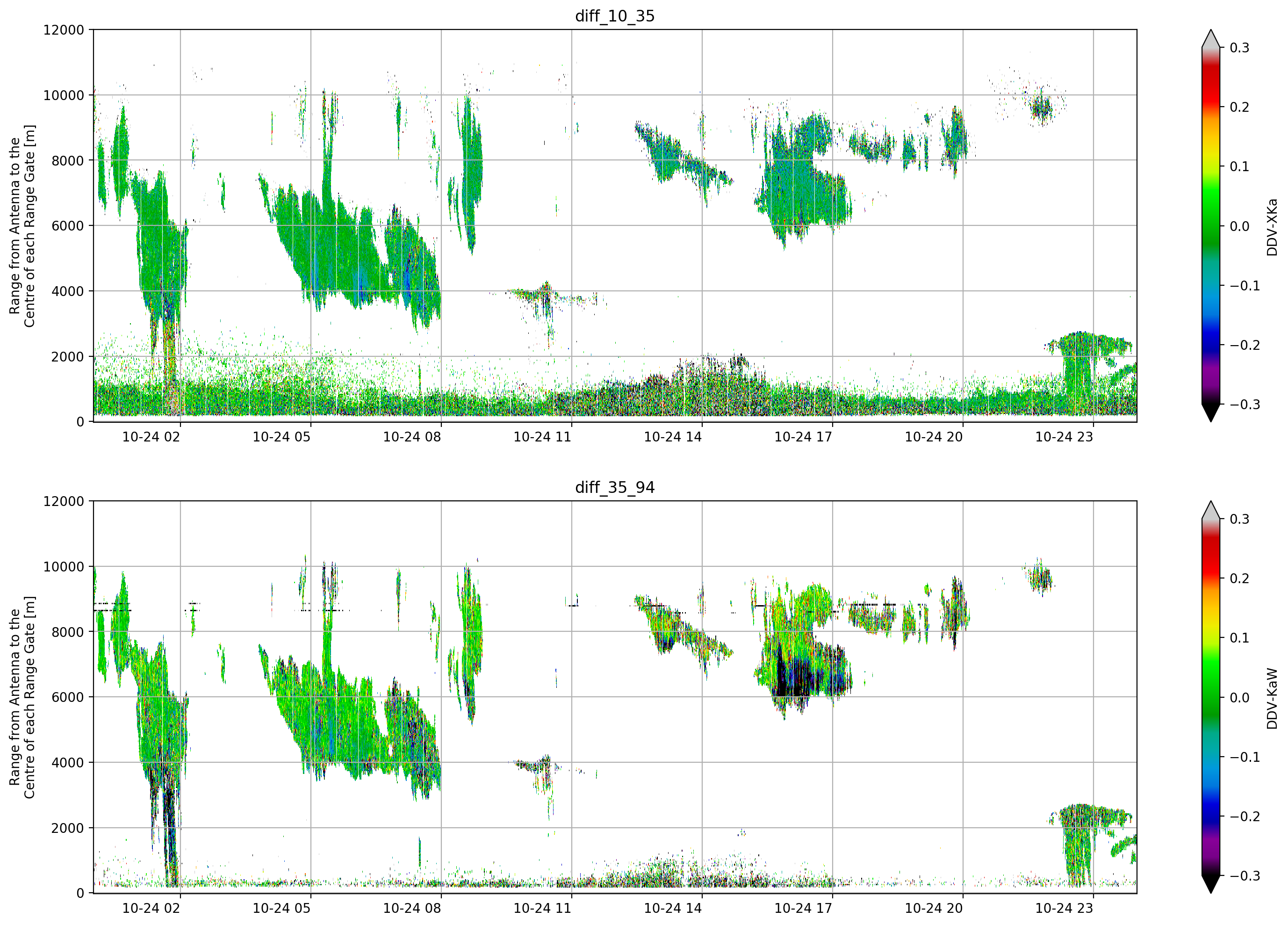Viewport: 1288px width, 925px height.
Task: Click the −0.2 tick on DDV-XKa colorbar
Action: (1245, 346)
